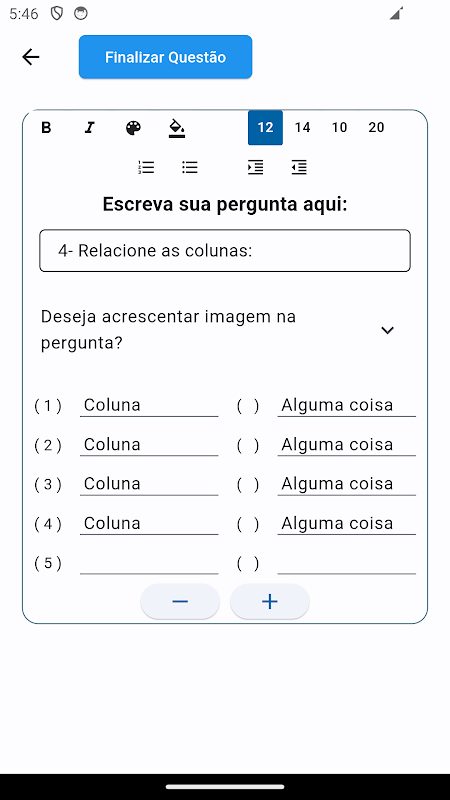
Task: Focus the empty left field of row 5
Action: (x=149, y=563)
